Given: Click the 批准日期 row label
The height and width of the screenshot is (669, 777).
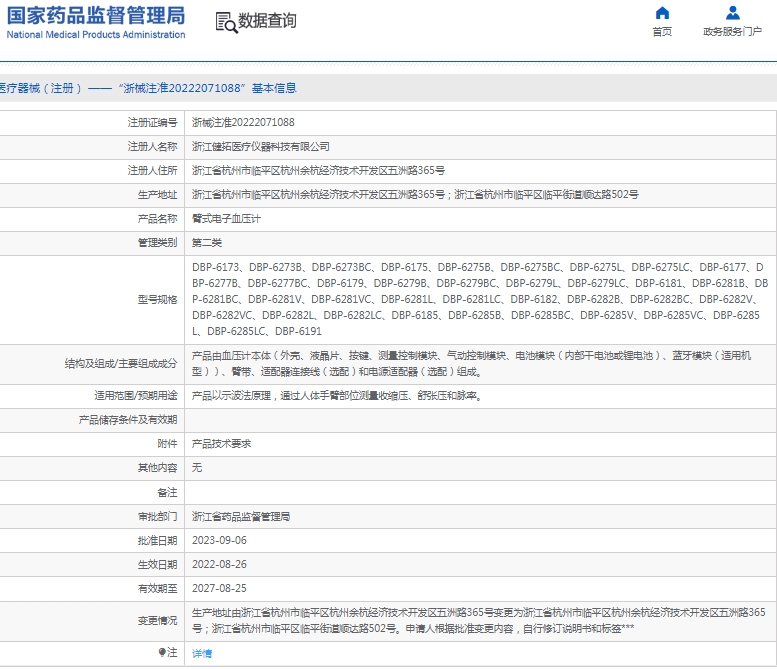Looking at the screenshot, I should (x=157, y=541).
